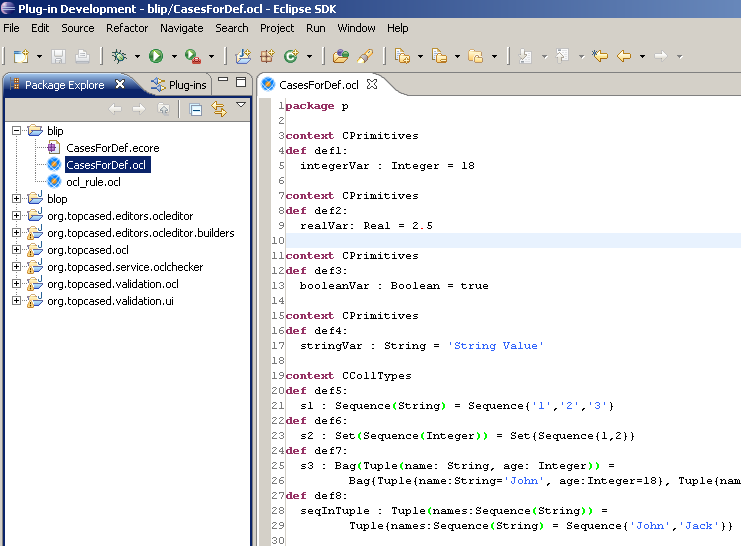
Task: Open the External Tools dropdown arrow
Action: click(211, 57)
